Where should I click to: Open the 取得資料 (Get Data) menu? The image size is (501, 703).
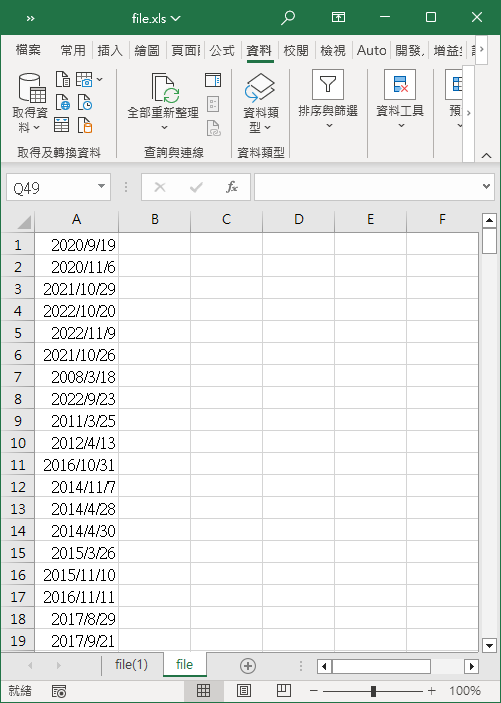(x=30, y=103)
